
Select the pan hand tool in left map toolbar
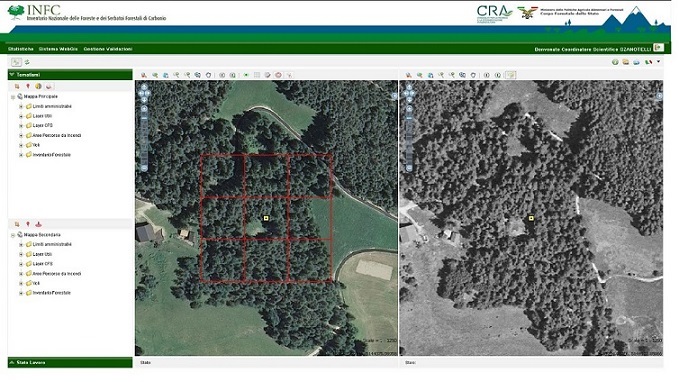click(x=208, y=75)
